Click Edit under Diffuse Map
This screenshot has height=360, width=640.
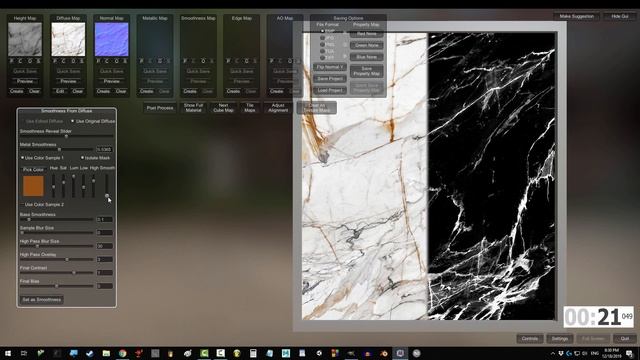pyautogui.click(x=60, y=91)
